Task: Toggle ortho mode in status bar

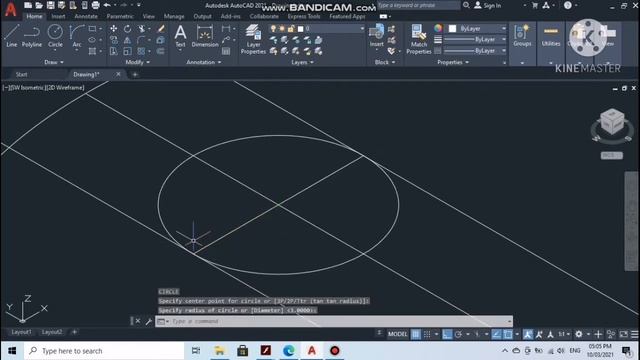Action: point(447,334)
